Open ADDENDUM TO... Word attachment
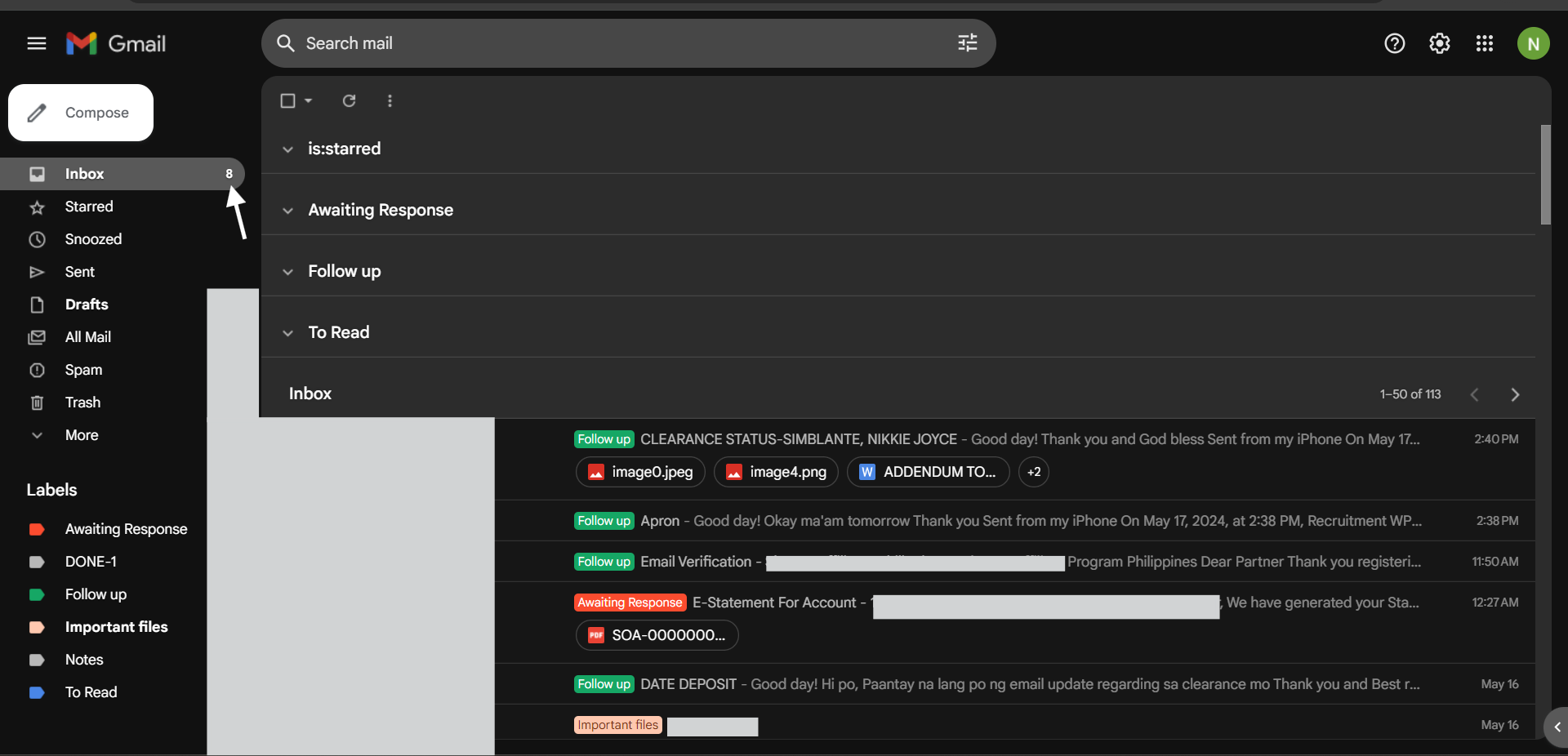The image size is (1568, 756). 928,472
